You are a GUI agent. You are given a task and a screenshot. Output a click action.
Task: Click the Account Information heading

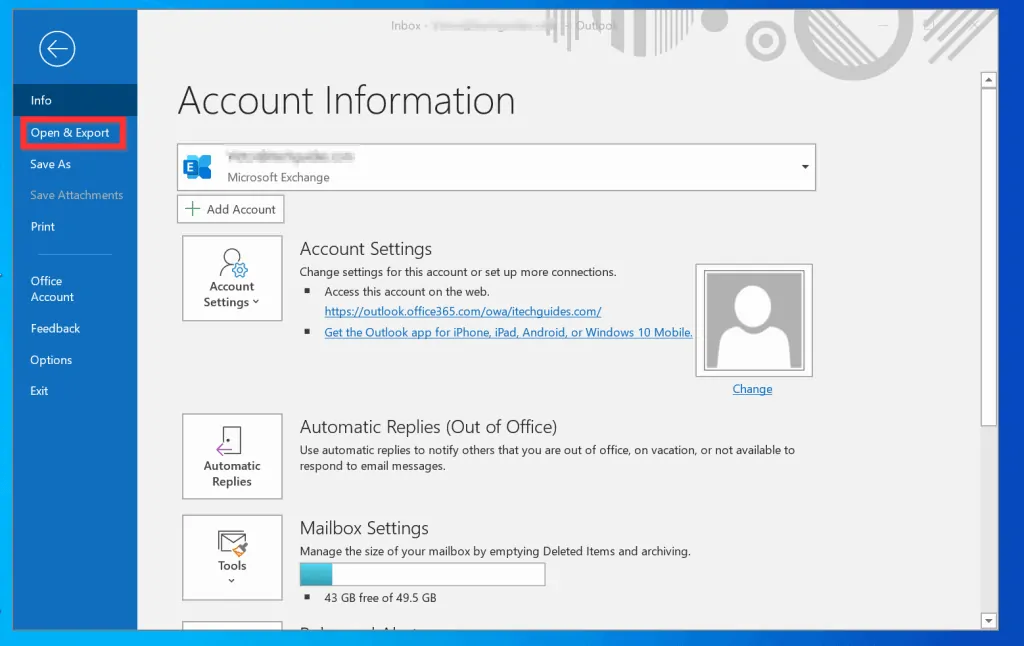pos(346,101)
